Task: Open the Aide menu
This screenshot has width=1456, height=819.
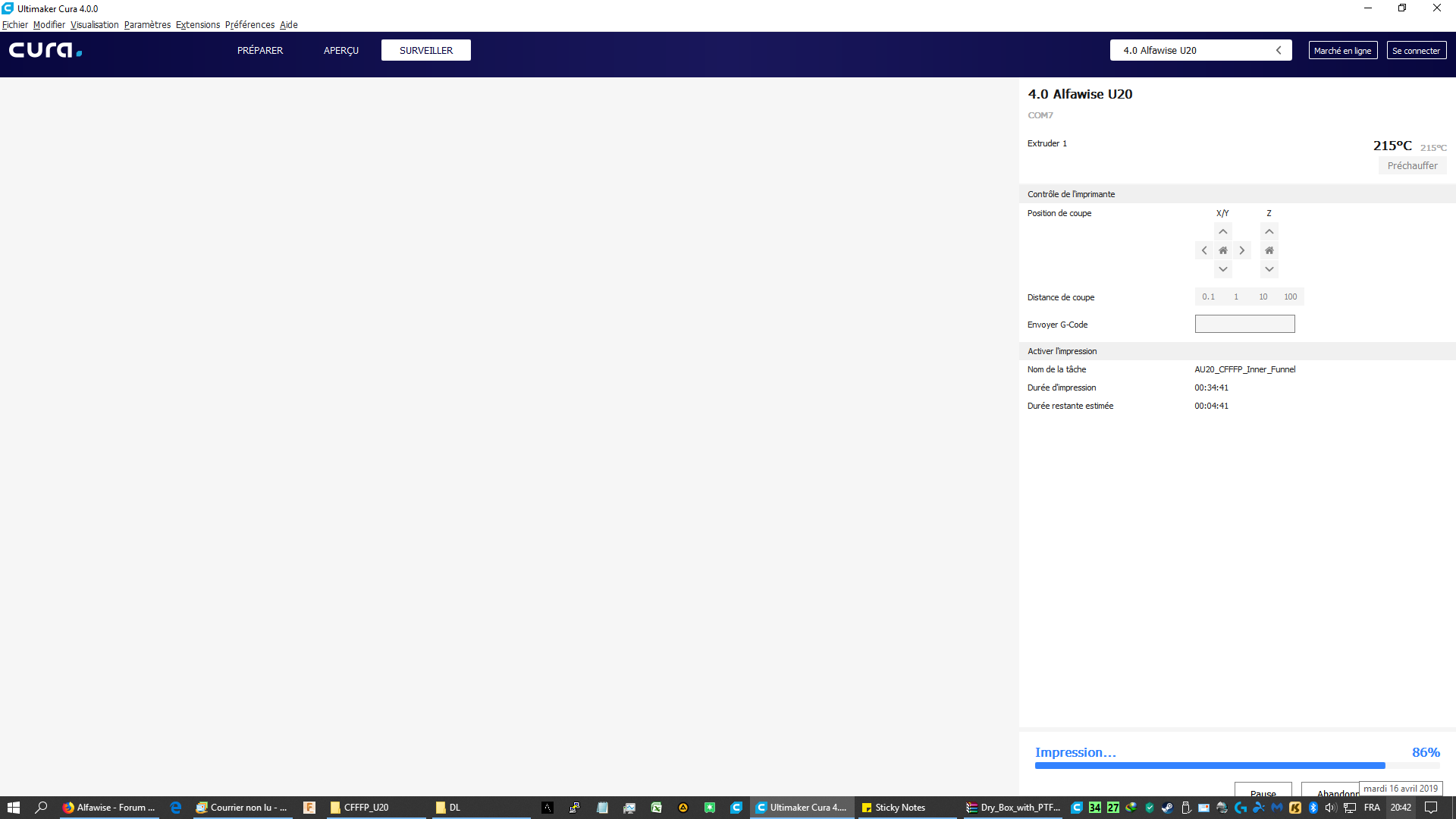Action: coord(288,24)
